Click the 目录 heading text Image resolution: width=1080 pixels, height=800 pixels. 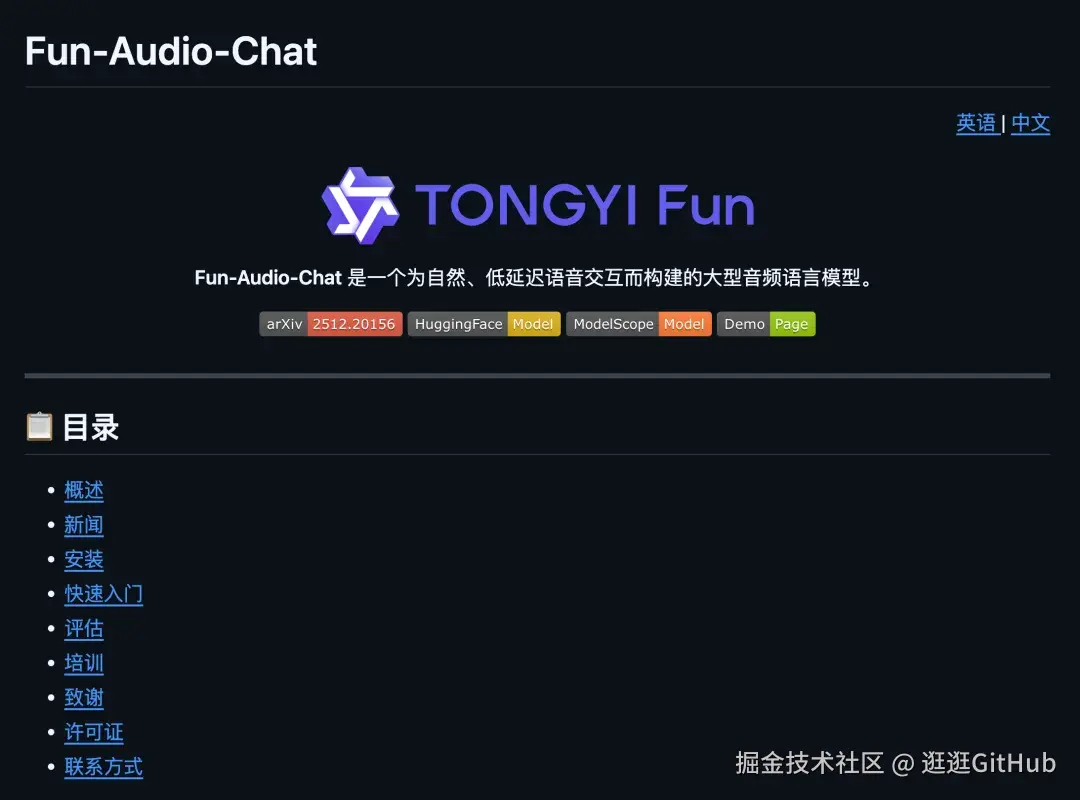point(91,427)
